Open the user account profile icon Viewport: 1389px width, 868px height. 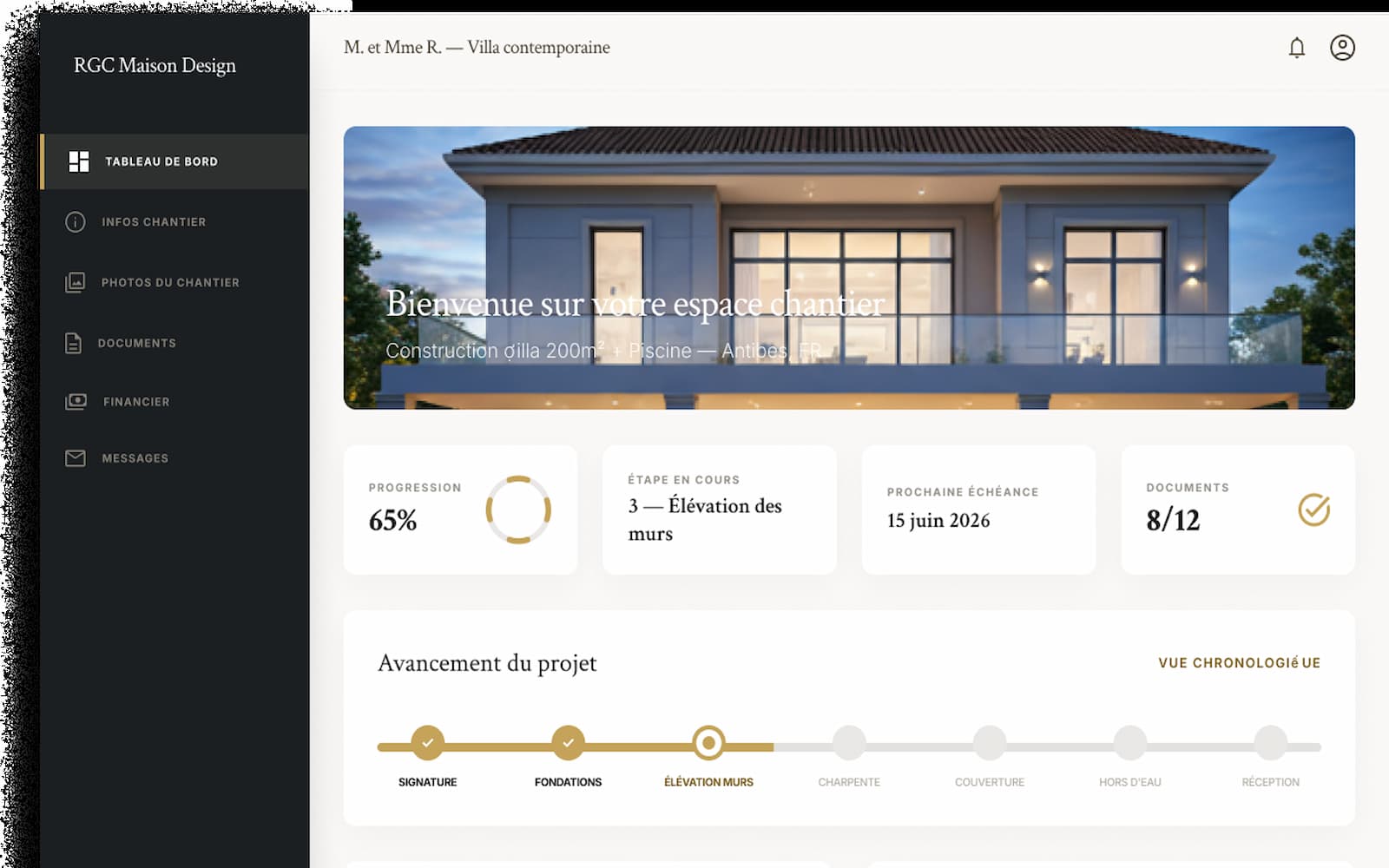tap(1342, 48)
